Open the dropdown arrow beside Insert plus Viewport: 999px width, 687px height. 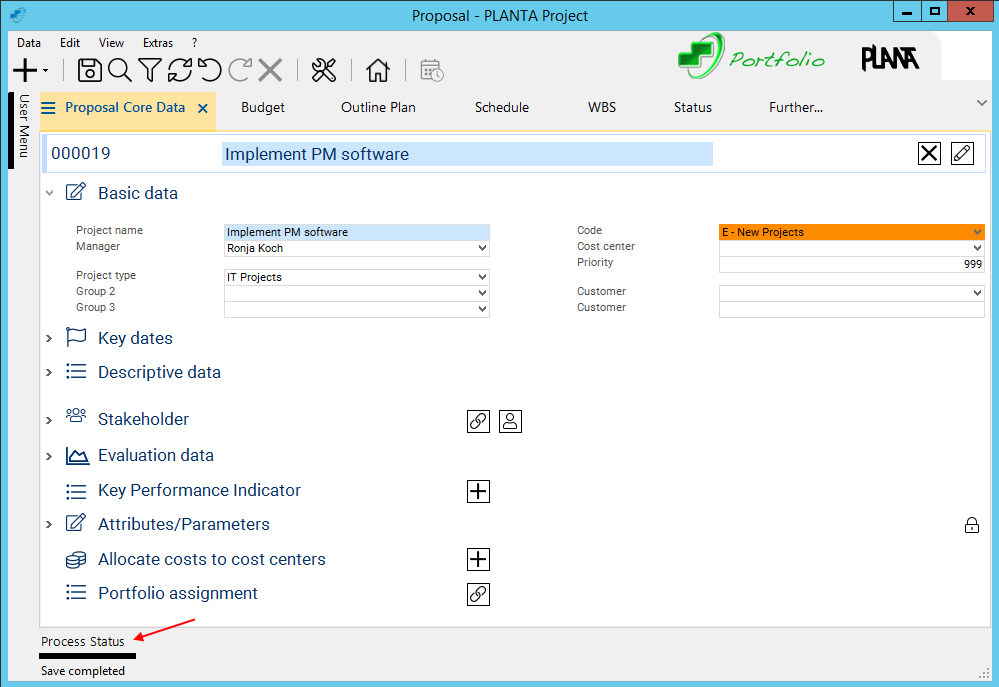[46, 71]
